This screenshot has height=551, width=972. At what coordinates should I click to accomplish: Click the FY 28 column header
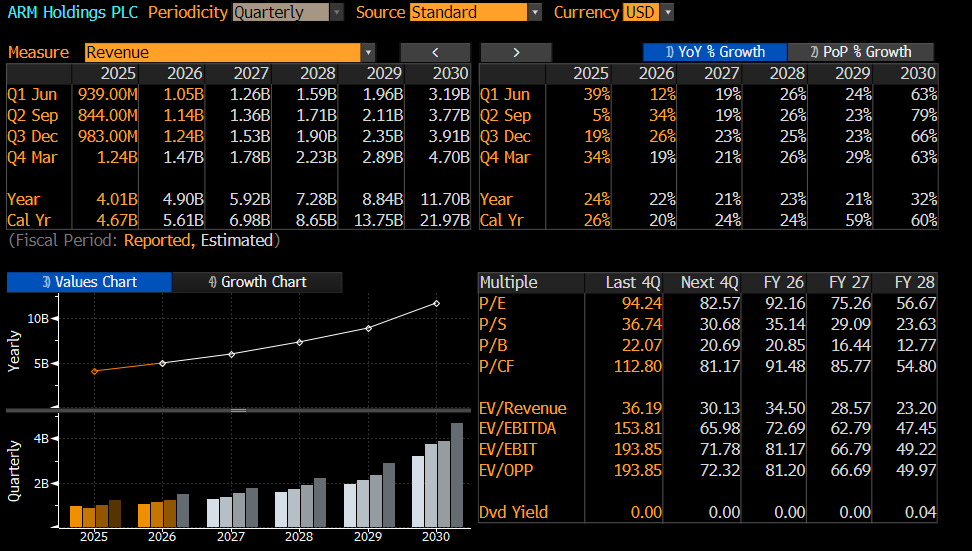pyautogui.click(x=915, y=282)
